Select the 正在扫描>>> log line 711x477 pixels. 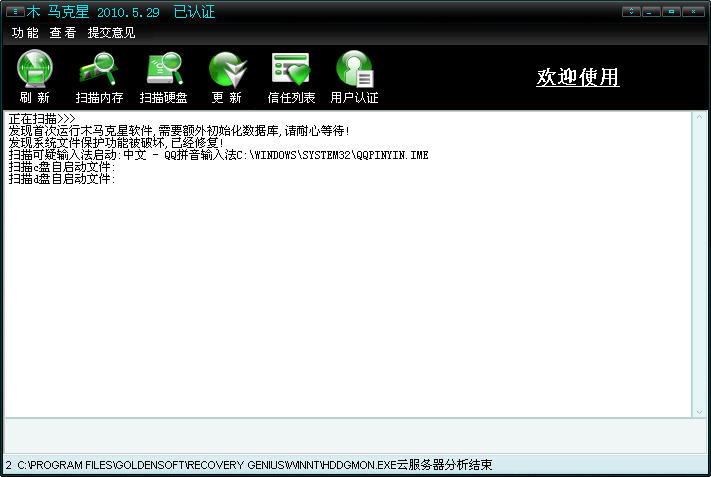[42, 119]
